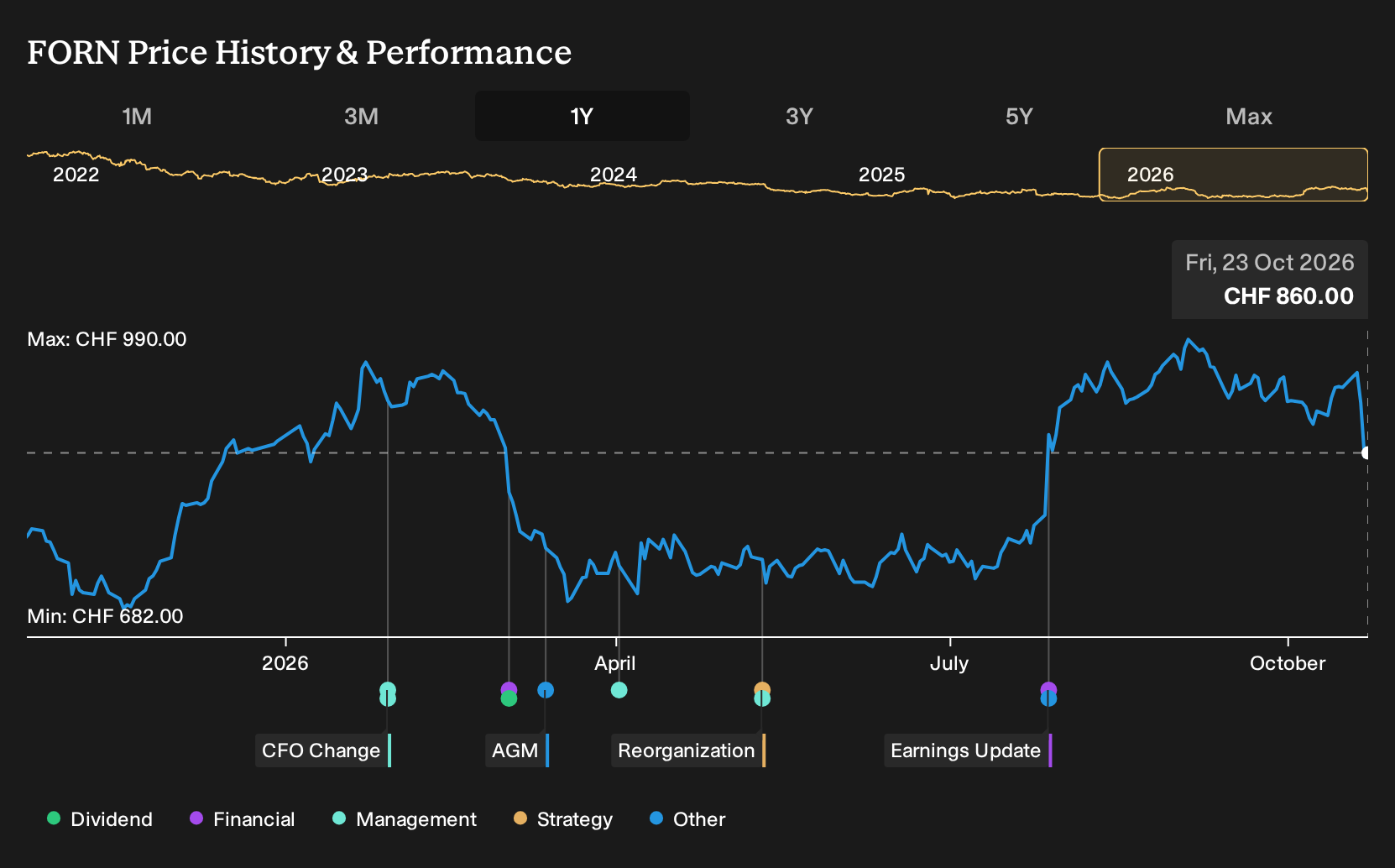Jump to 2024 in the overview strip
The image size is (1395, 868).
(x=614, y=175)
